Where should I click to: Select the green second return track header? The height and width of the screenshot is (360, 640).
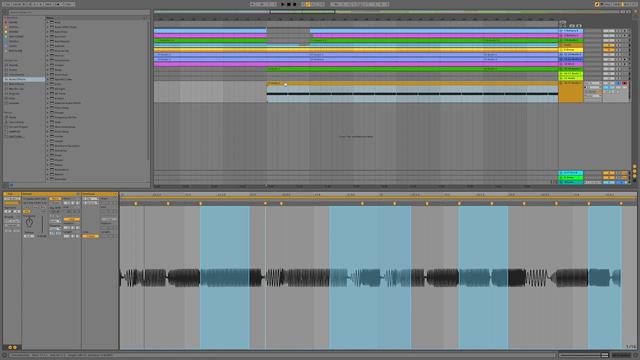click(x=571, y=178)
